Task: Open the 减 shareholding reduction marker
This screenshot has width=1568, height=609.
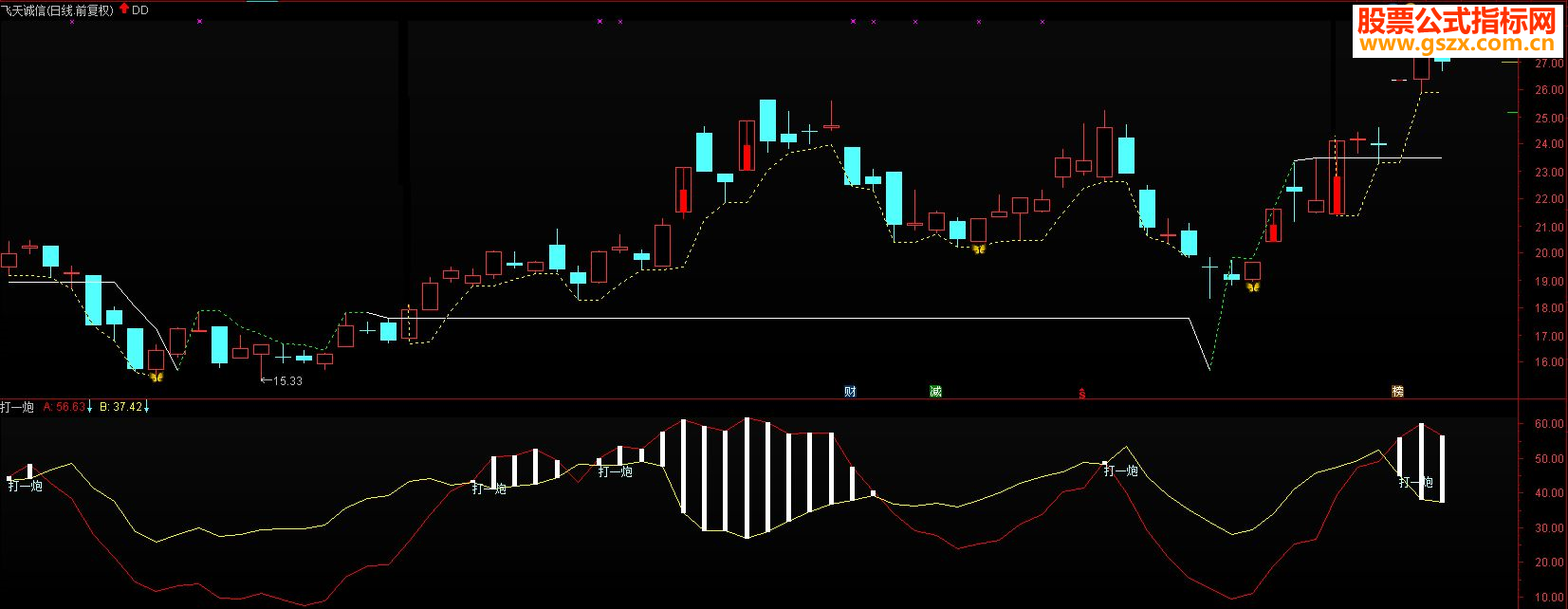Action: (935, 391)
